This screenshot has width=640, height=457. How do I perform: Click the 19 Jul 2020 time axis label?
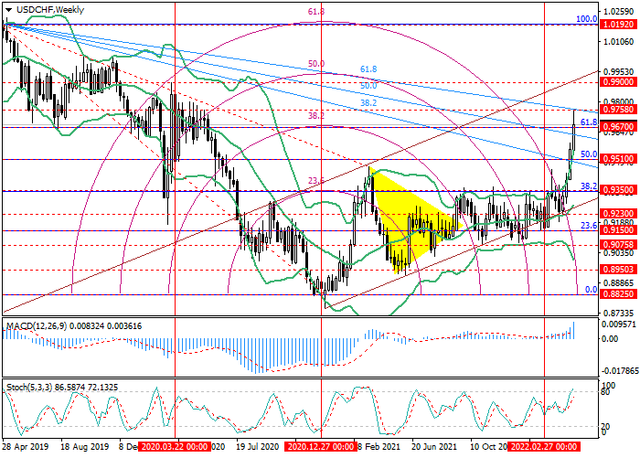[258, 446]
